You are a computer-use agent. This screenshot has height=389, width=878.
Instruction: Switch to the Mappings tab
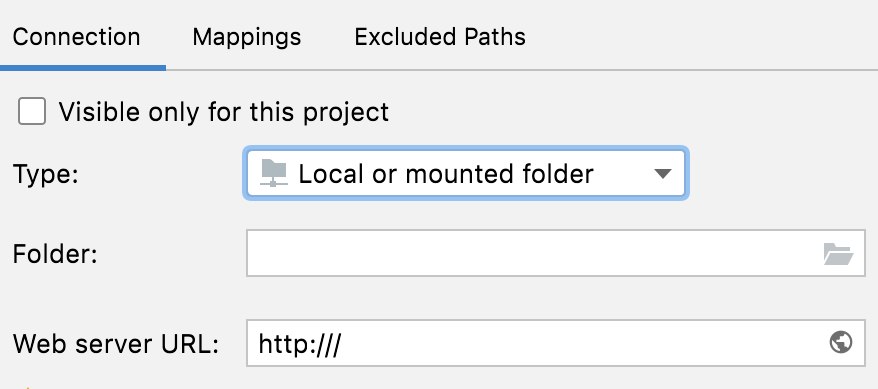click(x=247, y=37)
